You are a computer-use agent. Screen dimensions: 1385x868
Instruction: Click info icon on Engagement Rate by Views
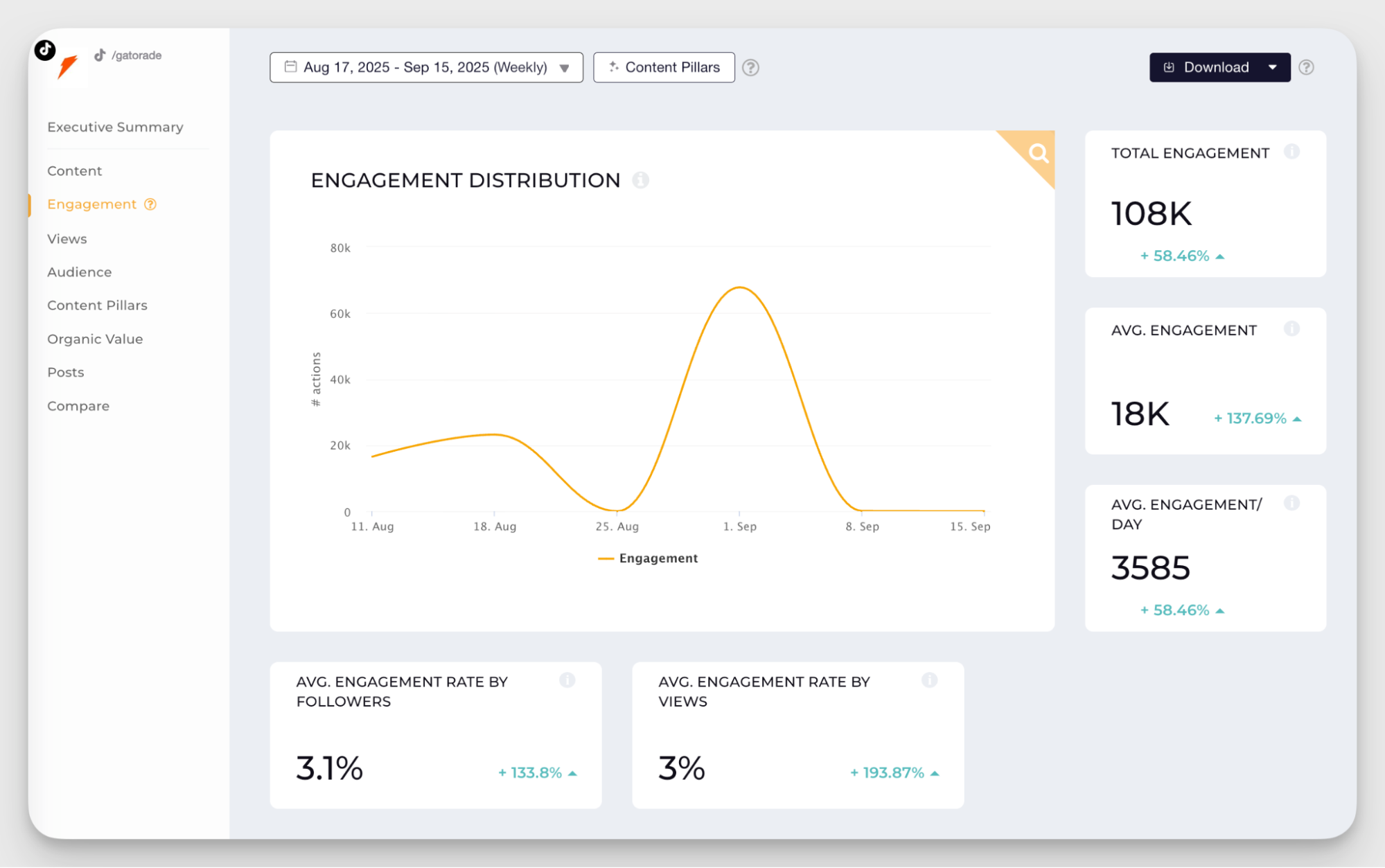929,680
